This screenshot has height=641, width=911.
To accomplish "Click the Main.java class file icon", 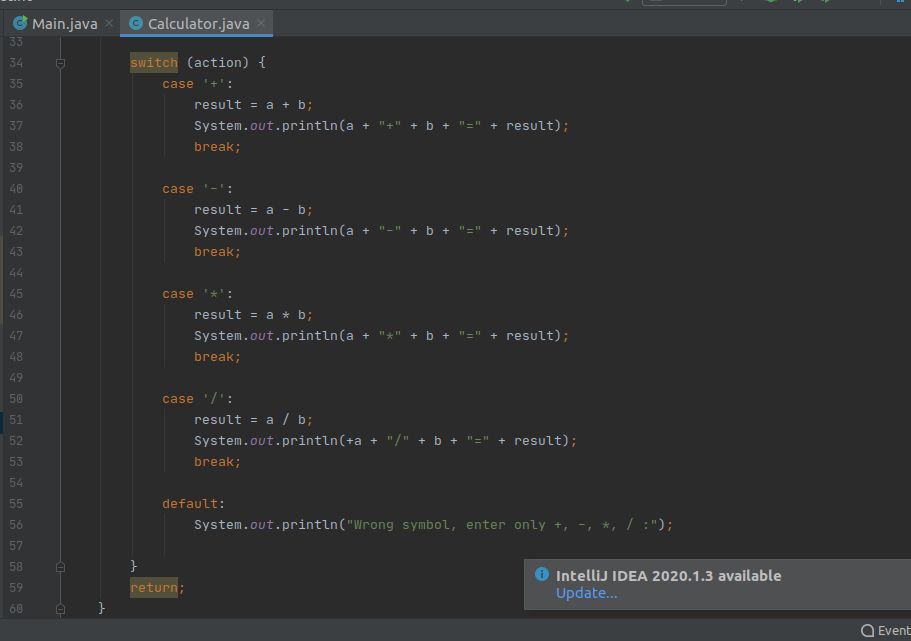I will tap(20, 23).
